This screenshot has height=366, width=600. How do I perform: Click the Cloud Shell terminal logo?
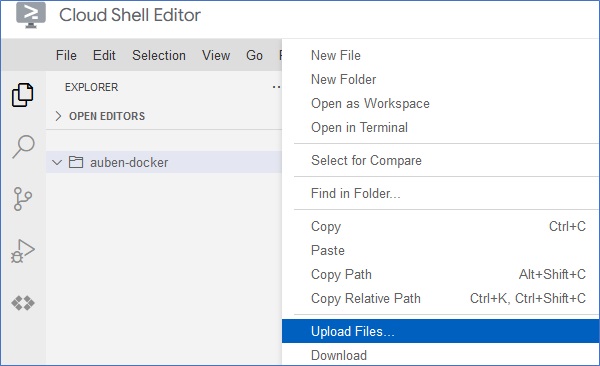(x=31, y=15)
